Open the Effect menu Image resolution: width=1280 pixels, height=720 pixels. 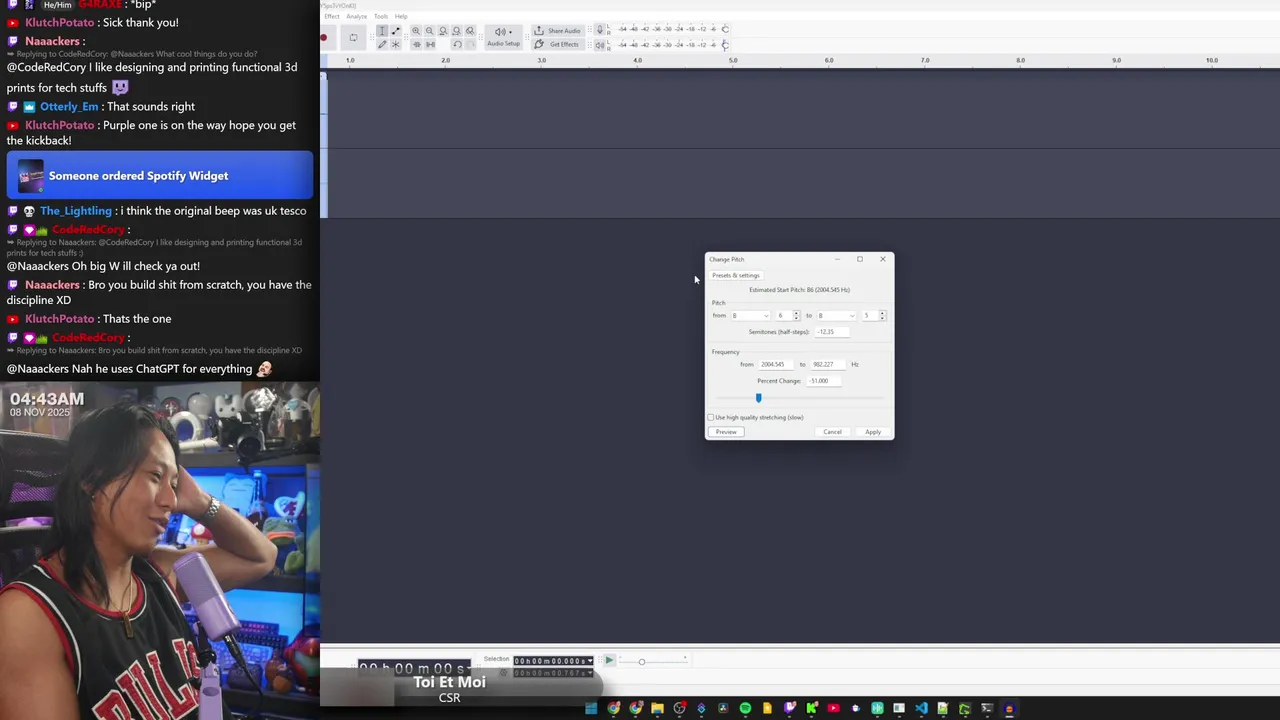point(332,16)
